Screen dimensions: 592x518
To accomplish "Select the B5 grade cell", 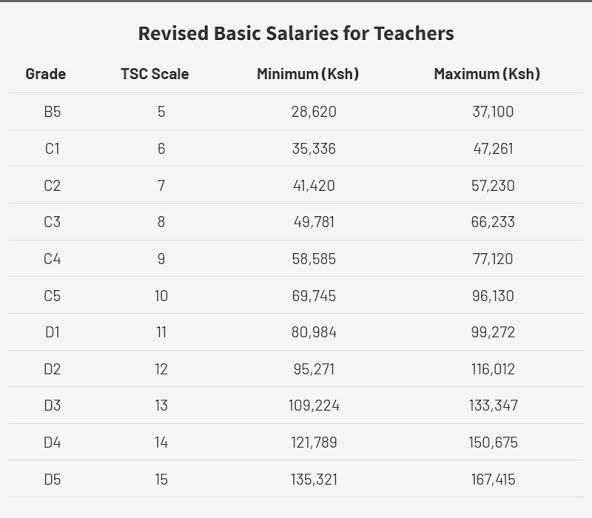I will pos(52,112).
